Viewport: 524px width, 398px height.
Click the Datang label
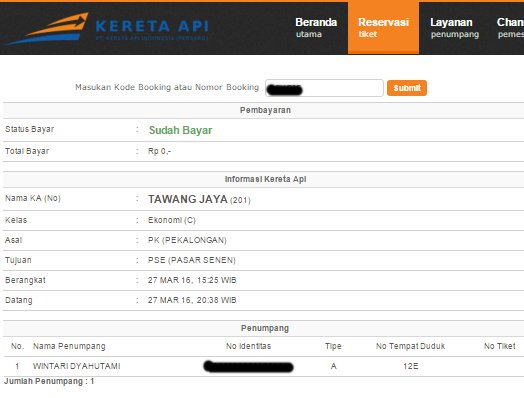click(x=19, y=300)
